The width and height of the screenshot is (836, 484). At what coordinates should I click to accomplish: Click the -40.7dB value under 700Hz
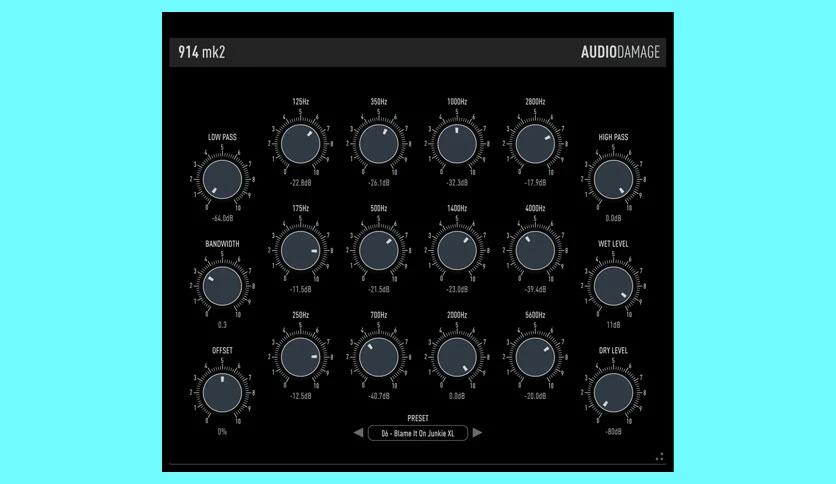point(379,396)
